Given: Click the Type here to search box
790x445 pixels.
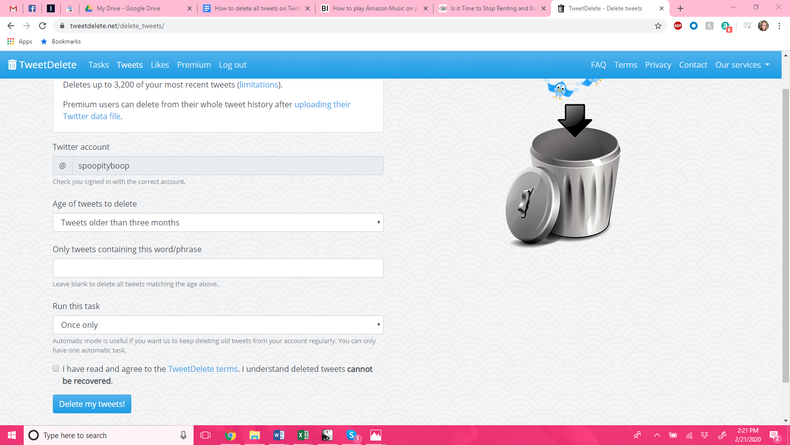Looking at the screenshot, I should pos(108,435).
